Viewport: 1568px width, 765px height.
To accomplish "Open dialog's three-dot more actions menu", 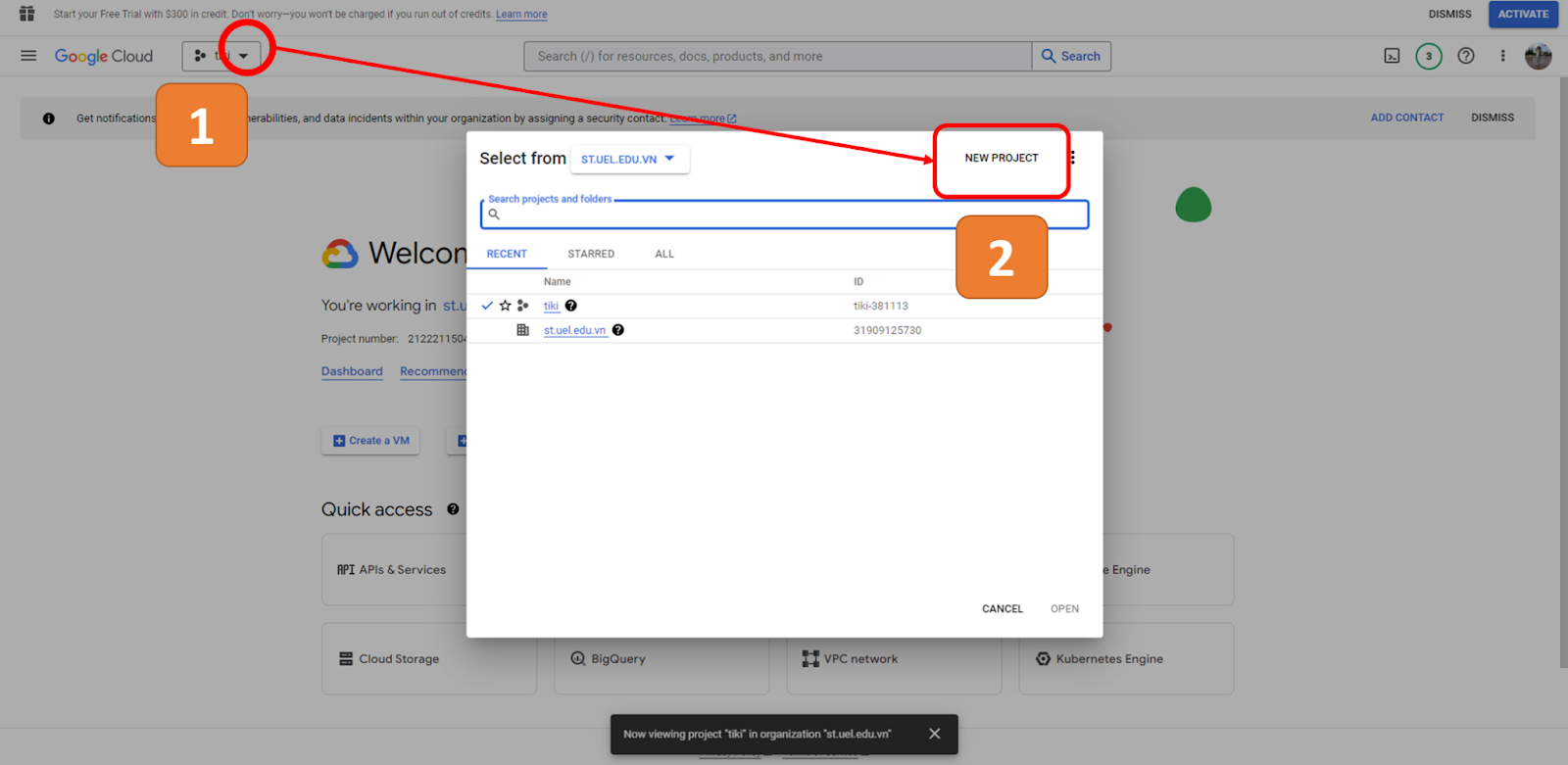I will point(1073,158).
